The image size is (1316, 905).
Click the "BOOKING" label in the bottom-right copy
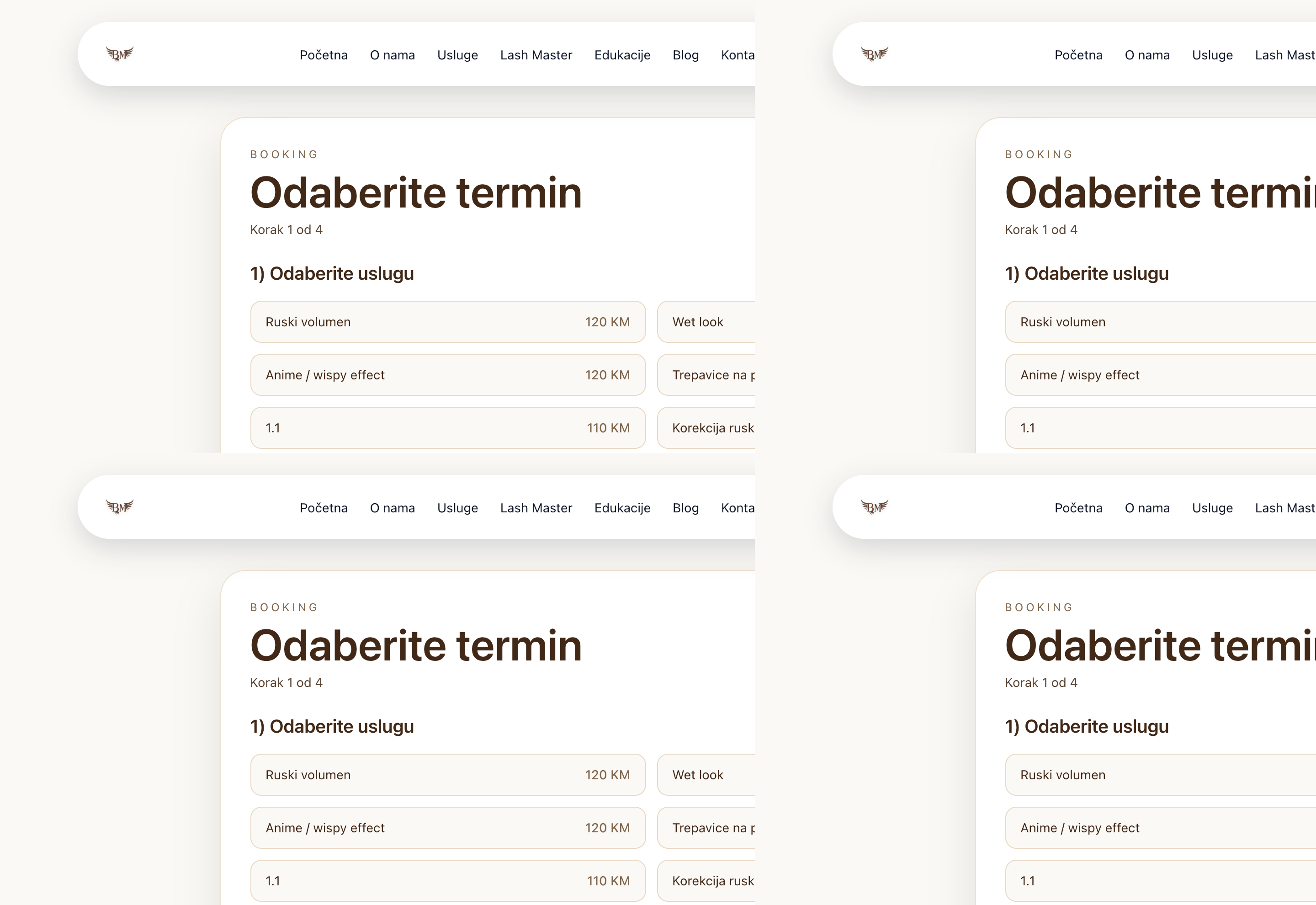click(x=1039, y=607)
